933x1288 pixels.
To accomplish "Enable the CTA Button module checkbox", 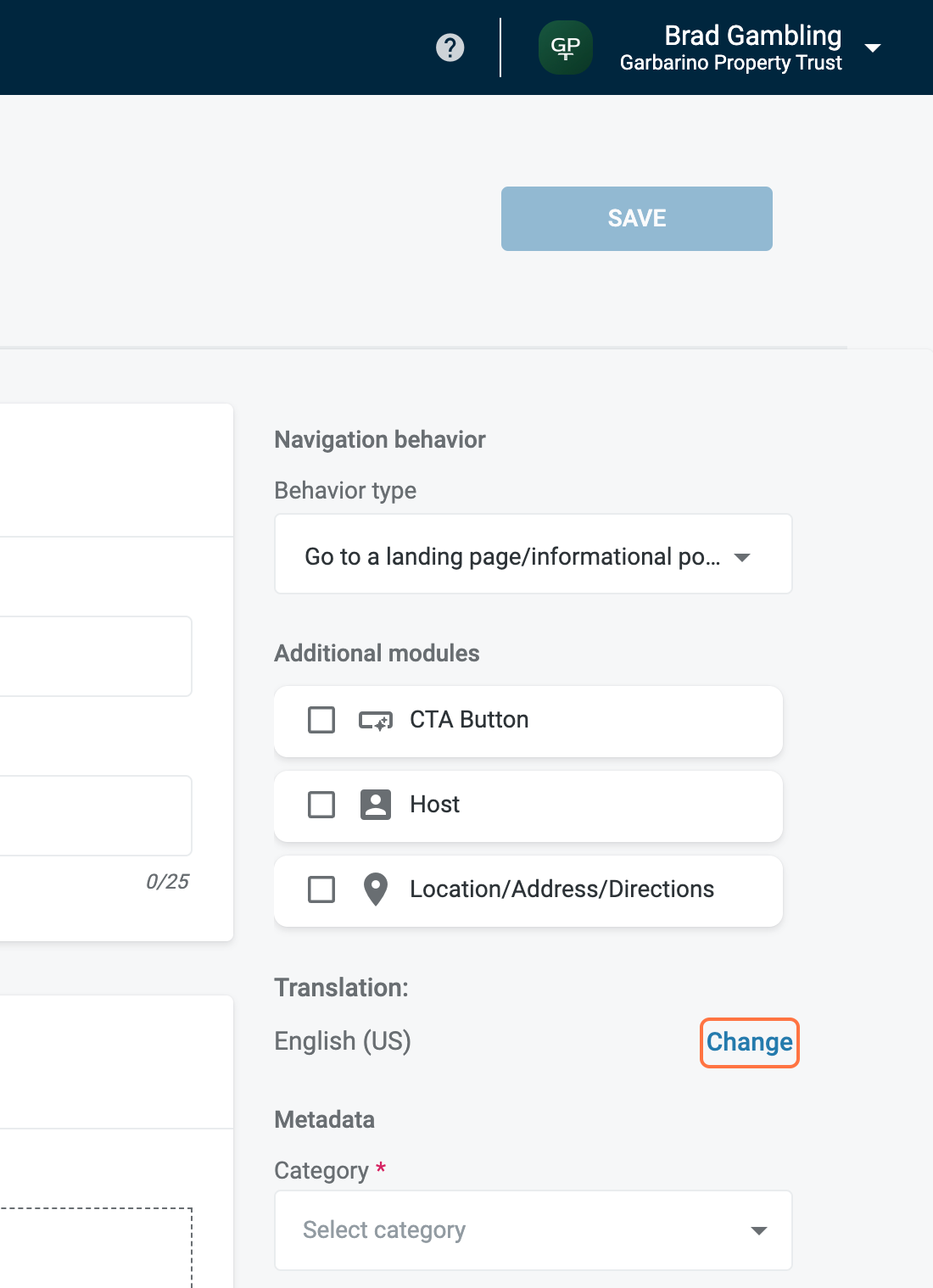I will pyautogui.click(x=321, y=720).
